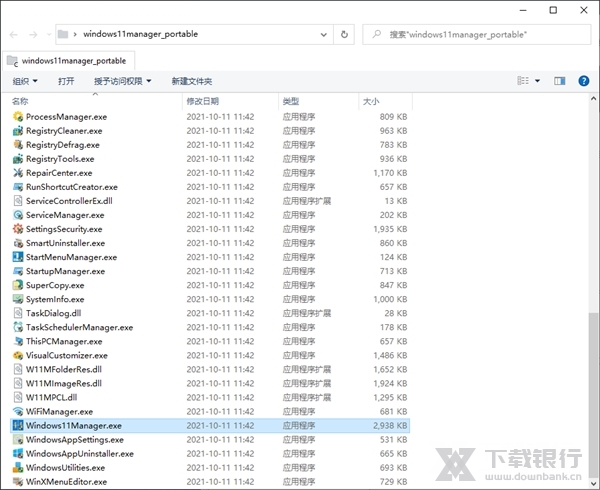Close the File Explorer window
The image size is (600, 490).
click(x=584, y=10)
